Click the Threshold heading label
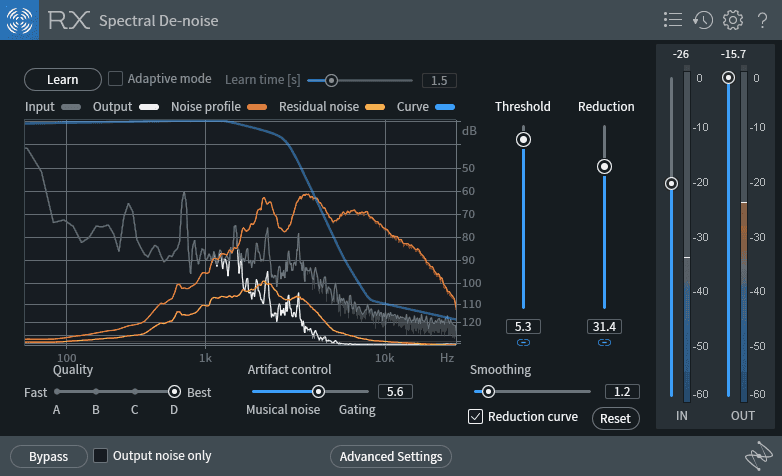The height and width of the screenshot is (476, 782). pyautogui.click(x=523, y=107)
